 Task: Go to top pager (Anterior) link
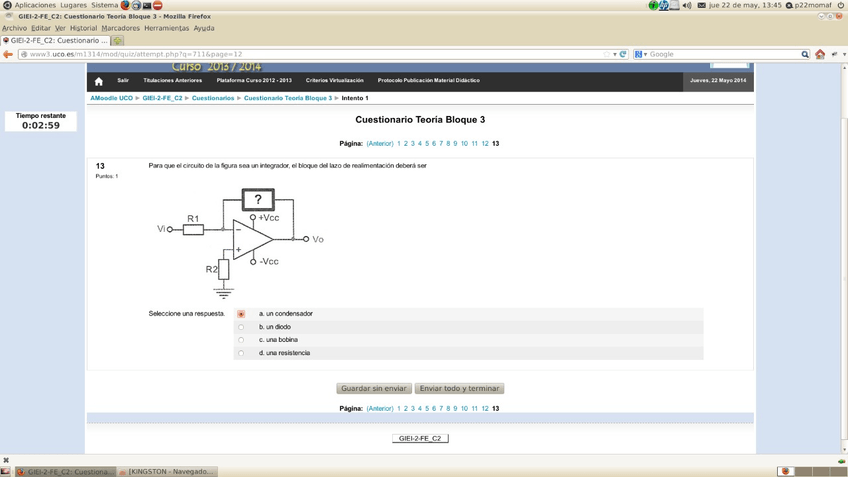tap(380, 144)
